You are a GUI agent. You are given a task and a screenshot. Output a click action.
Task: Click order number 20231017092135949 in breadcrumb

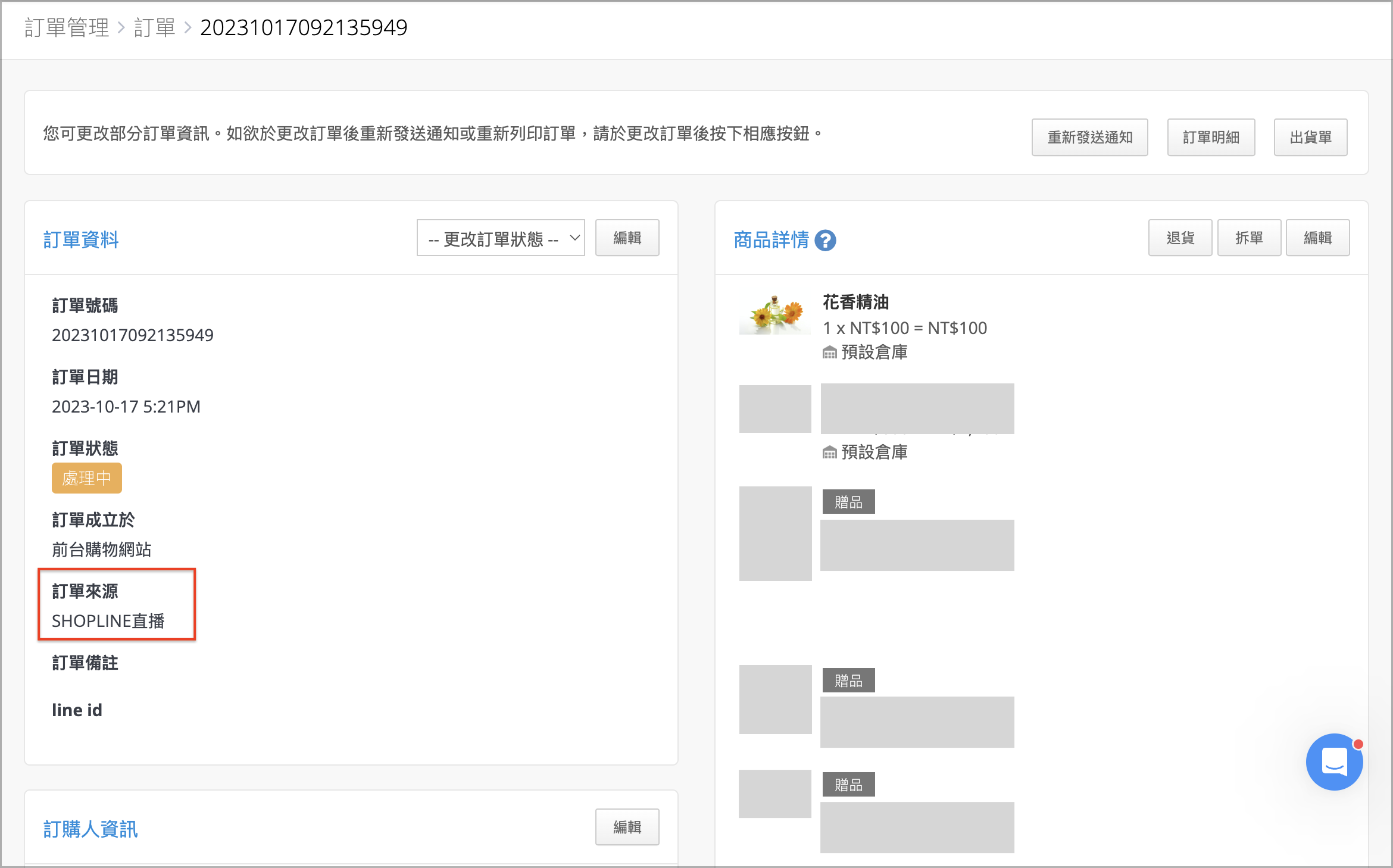(x=304, y=27)
